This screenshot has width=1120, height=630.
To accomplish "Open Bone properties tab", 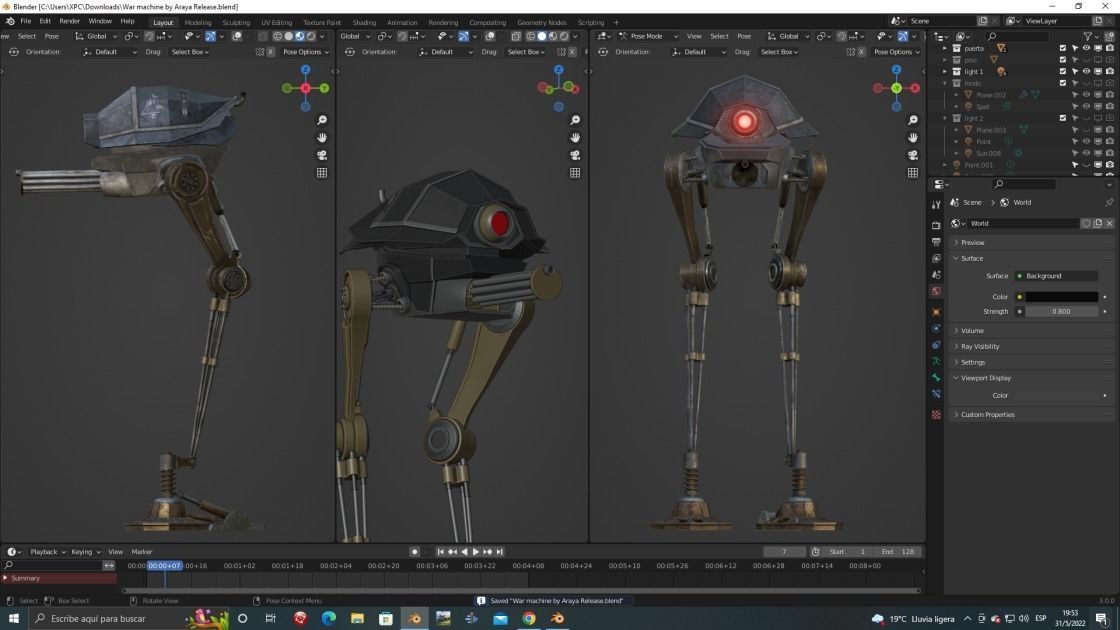I will pos(936,378).
